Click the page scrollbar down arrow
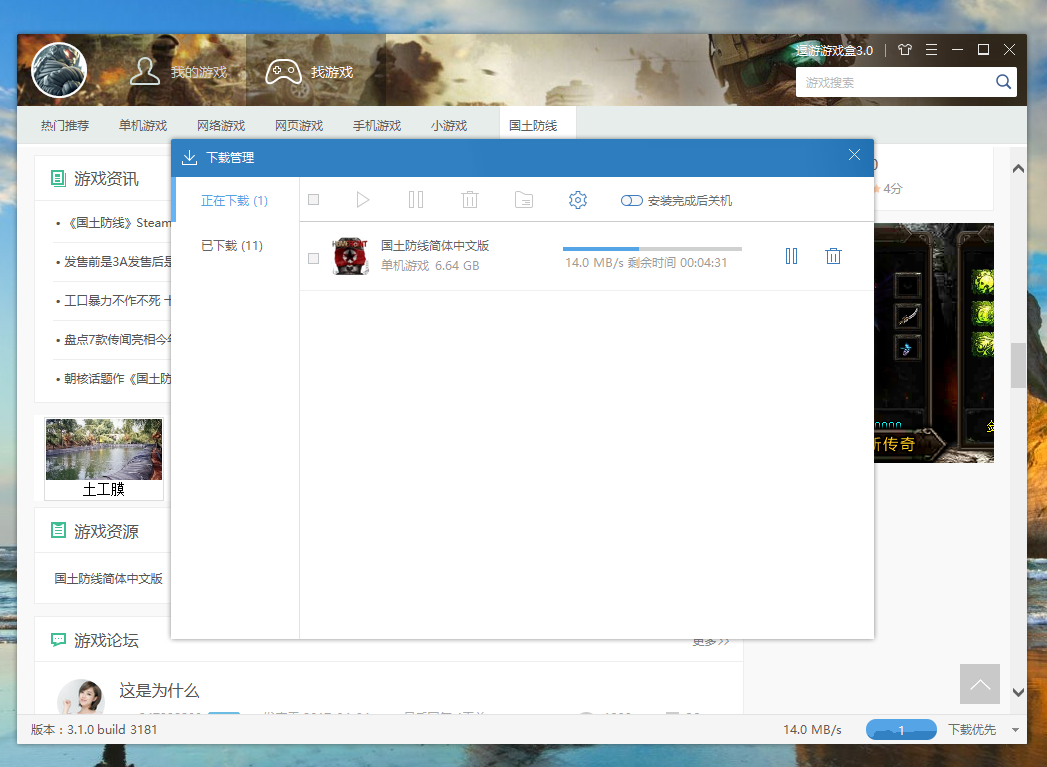Image resolution: width=1047 pixels, height=767 pixels. [1018, 692]
